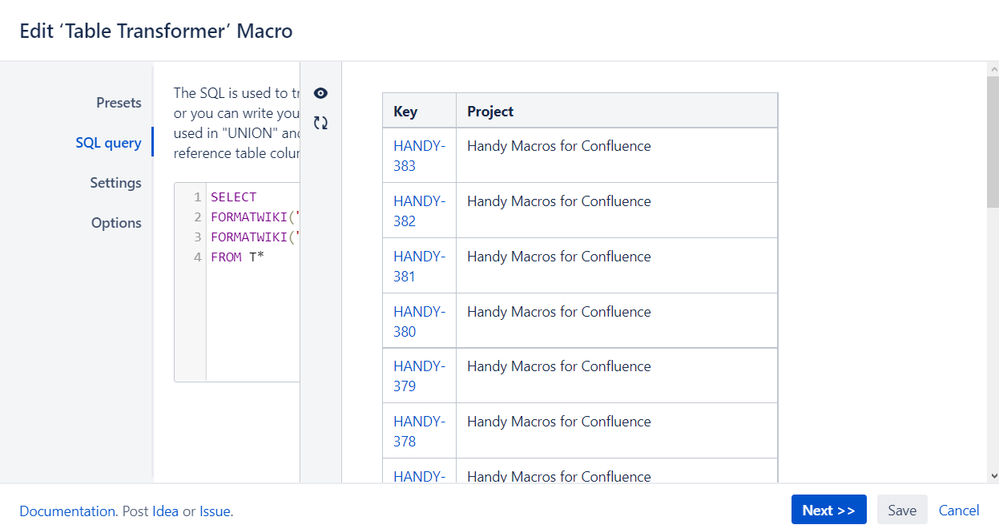Toggle the preview eye icon
Image resolution: width=999 pixels, height=530 pixels.
coord(320,93)
